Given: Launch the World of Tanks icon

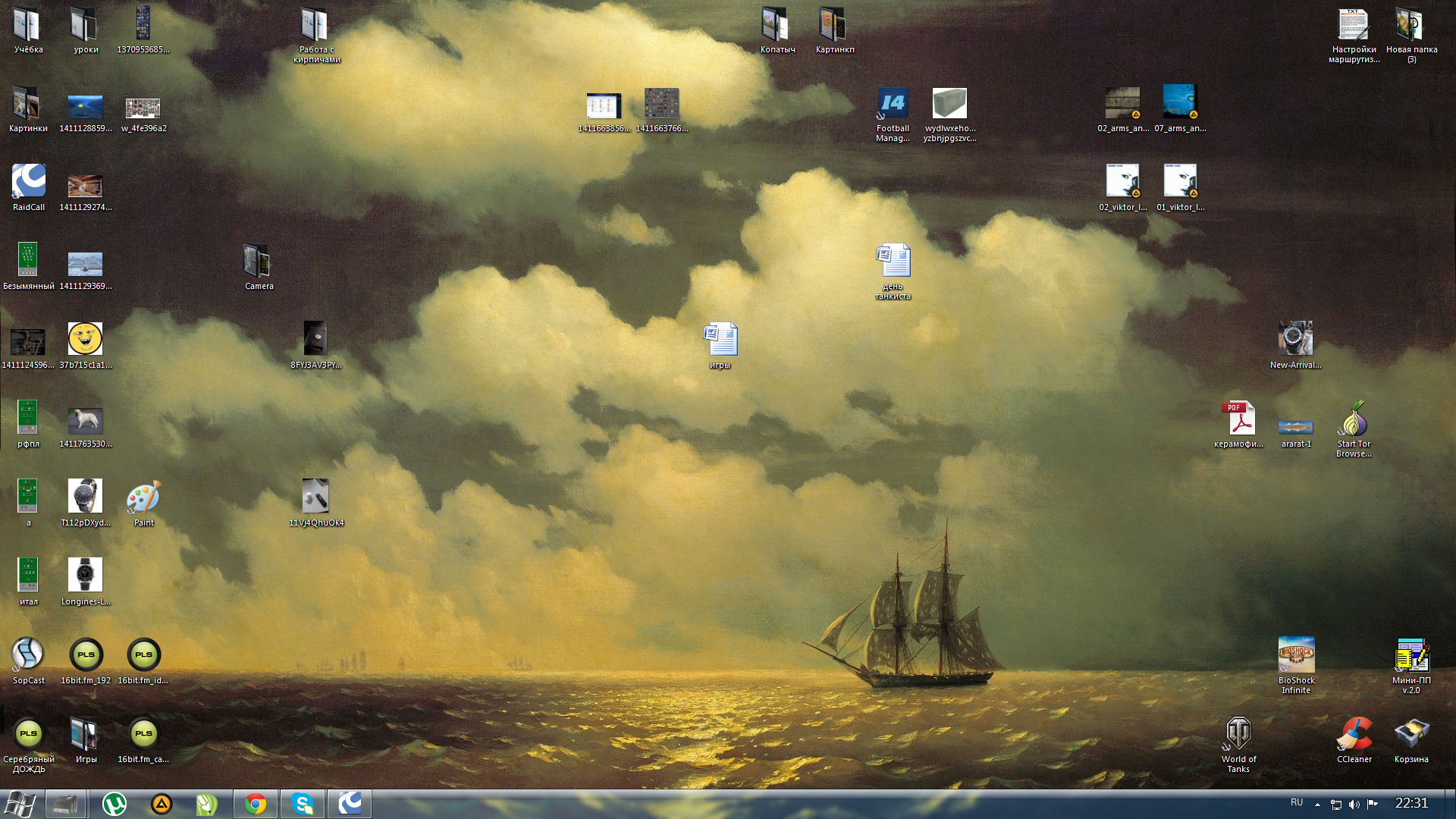Looking at the screenshot, I should pyautogui.click(x=1238, y=734).
